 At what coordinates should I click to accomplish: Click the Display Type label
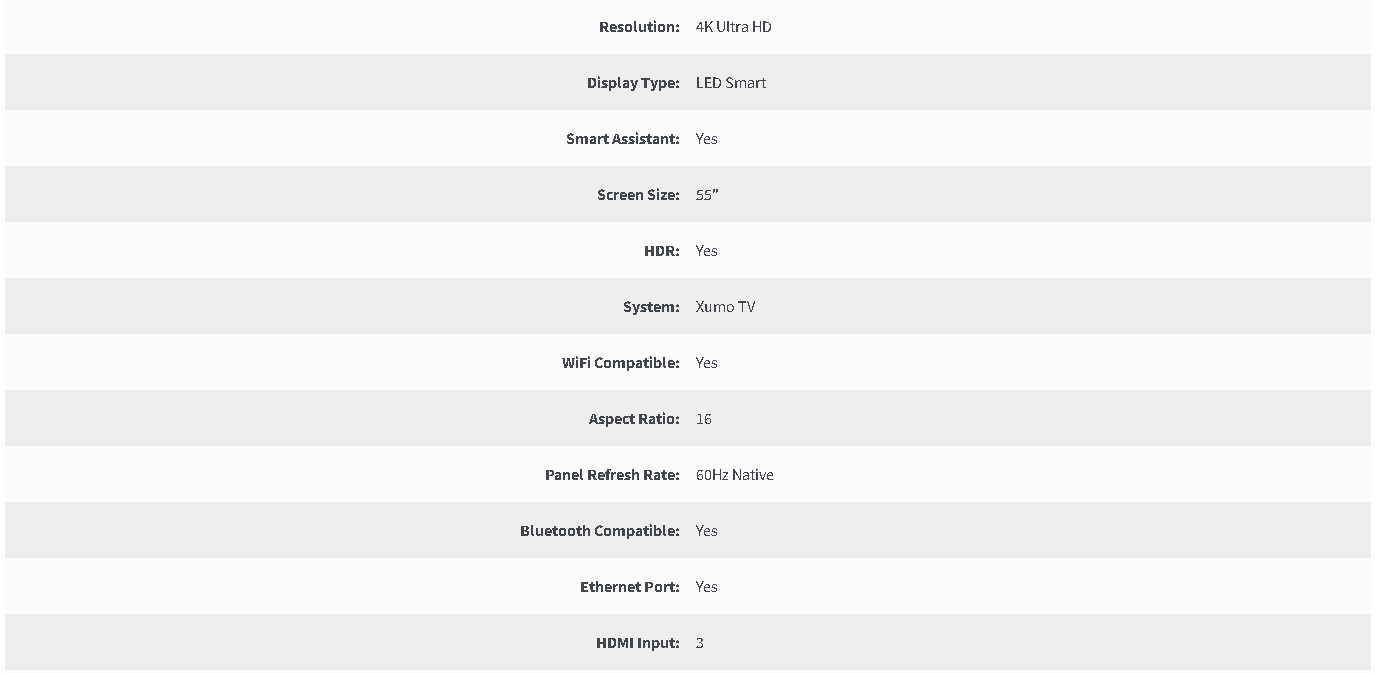pos(633,83)
